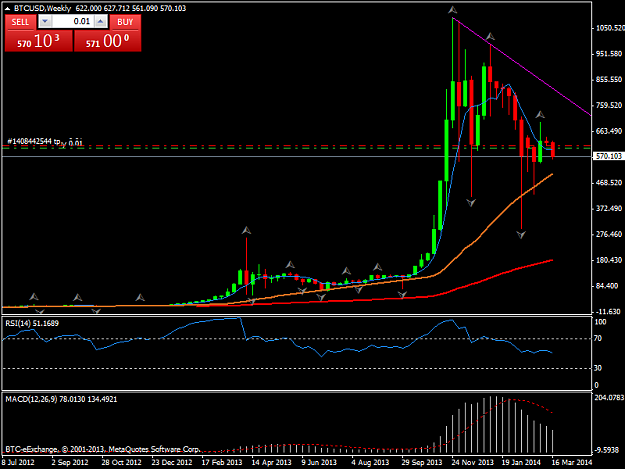Click the 663.490 price scale label

[609, 131]
